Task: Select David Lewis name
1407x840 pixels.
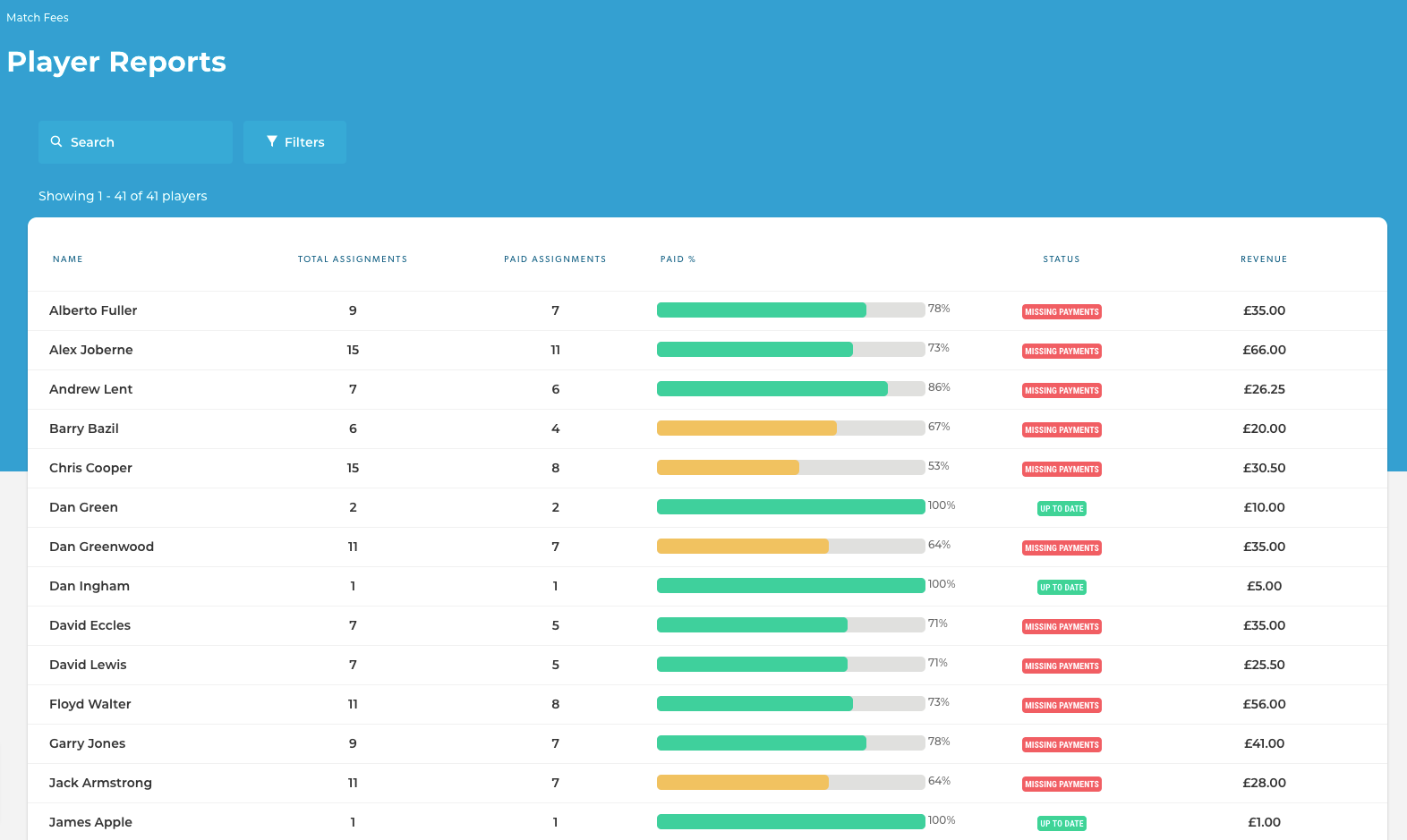Action: coord(88,665)
